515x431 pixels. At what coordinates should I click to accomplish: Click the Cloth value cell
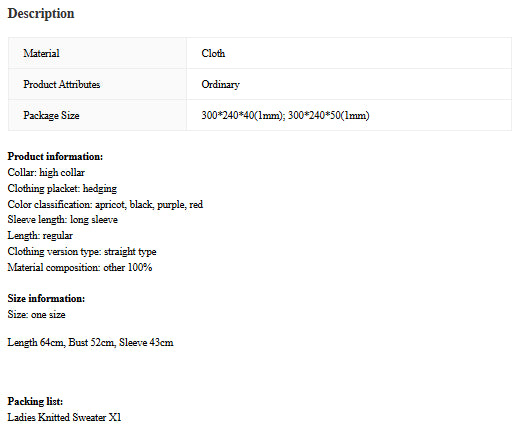(x=349, y=53)
